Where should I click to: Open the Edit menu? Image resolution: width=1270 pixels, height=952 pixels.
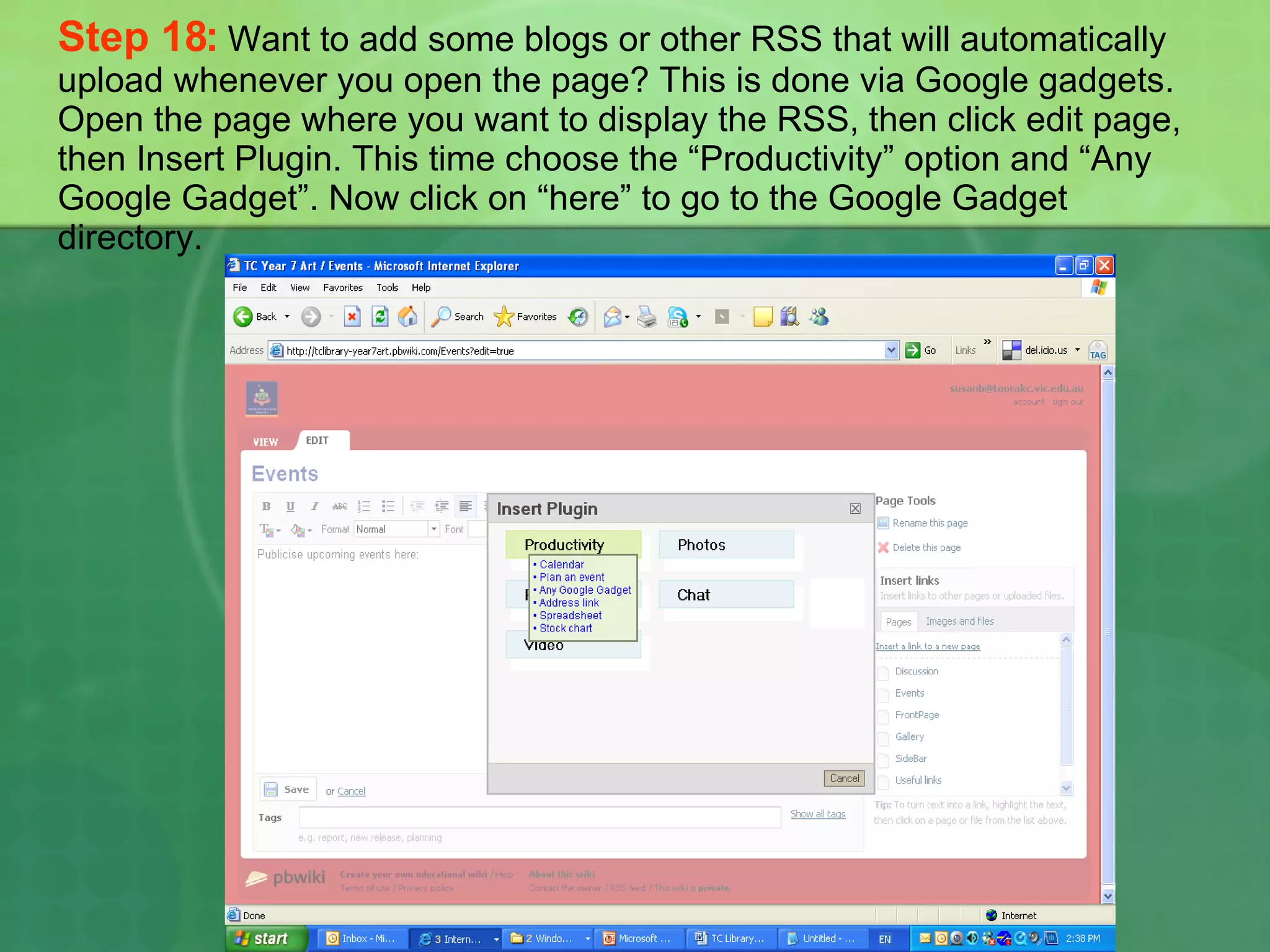click(x=268, y=288)
